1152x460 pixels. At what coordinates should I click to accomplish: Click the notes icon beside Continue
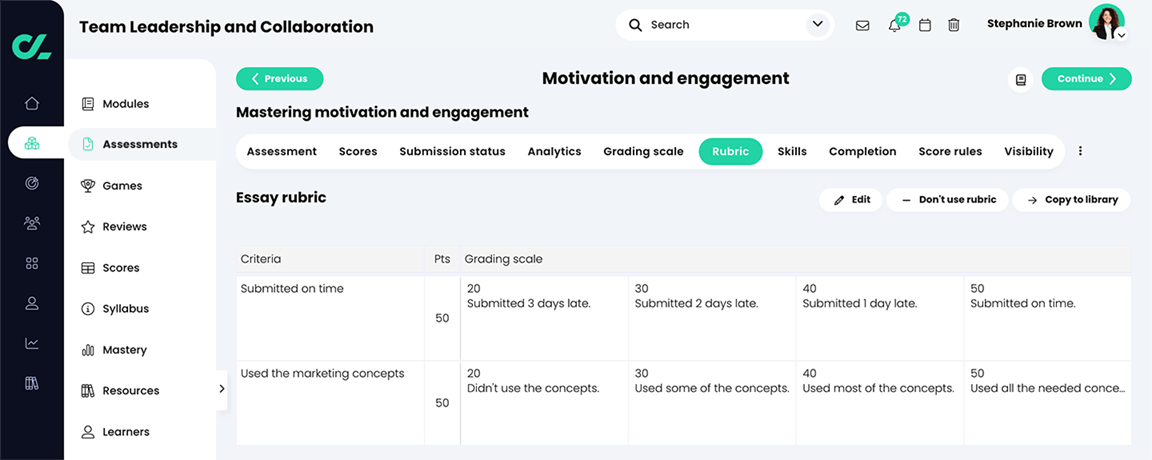coord(1021,79)
